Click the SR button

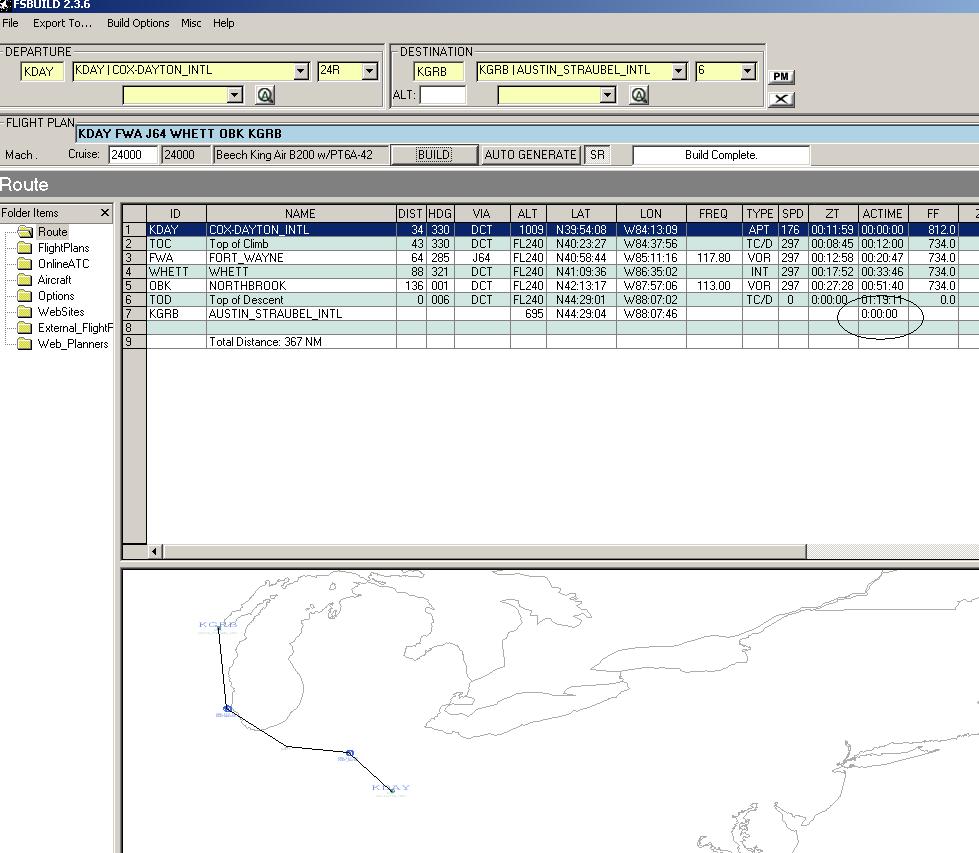pos(598,155)
